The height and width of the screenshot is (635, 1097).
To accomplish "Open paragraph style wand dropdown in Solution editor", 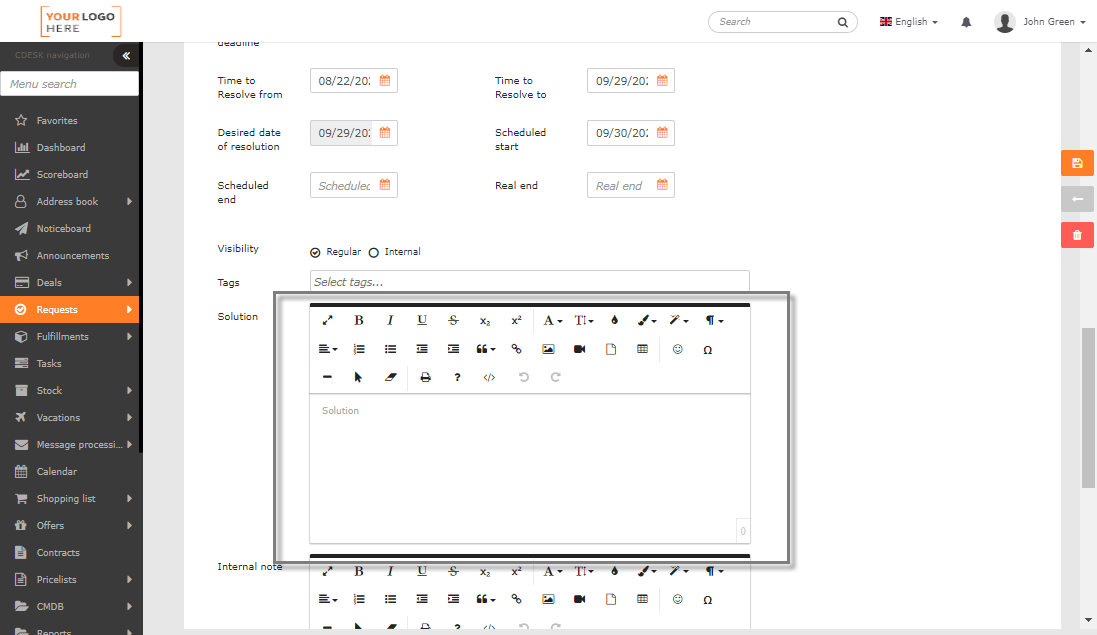I will pos(679,320).
